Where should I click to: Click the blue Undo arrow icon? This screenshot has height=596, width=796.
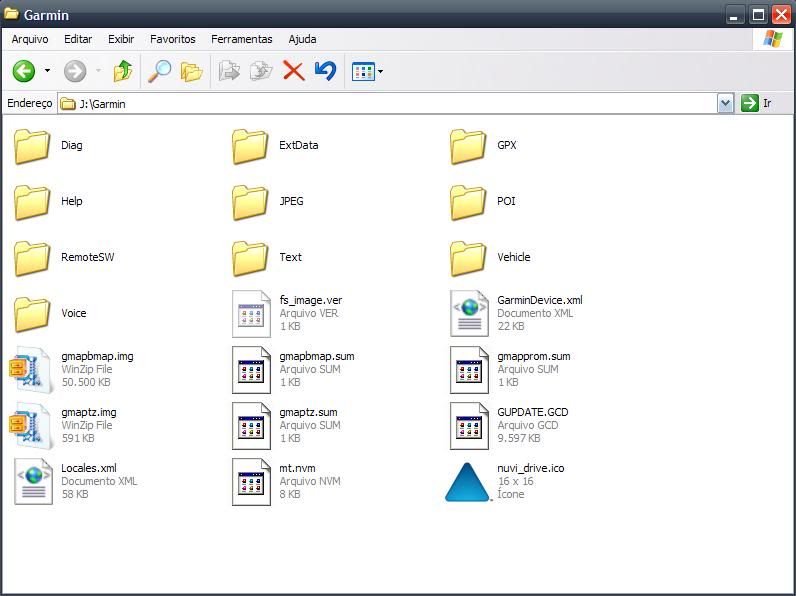325,71
